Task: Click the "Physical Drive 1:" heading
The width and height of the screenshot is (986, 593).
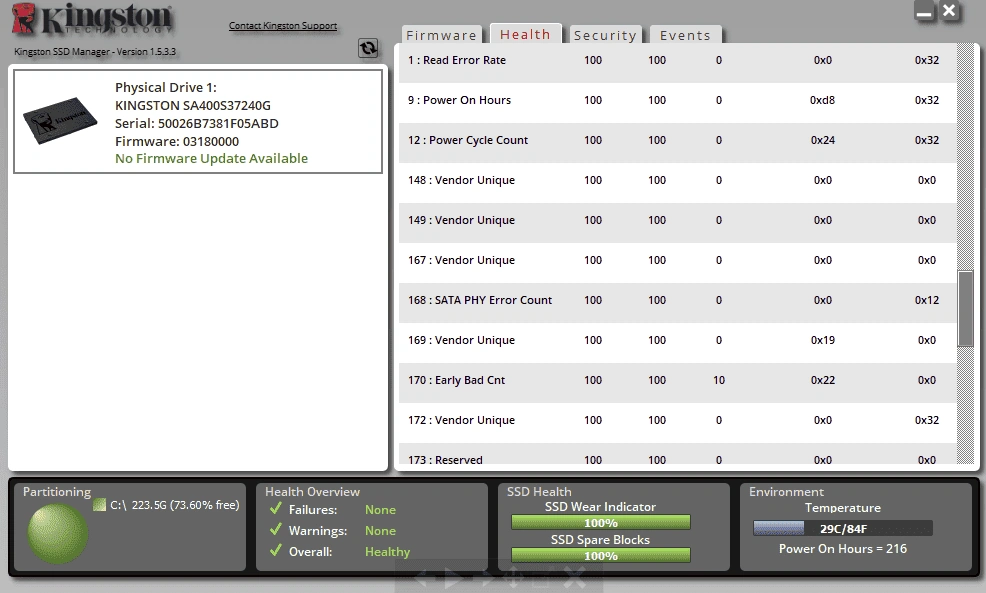Action: (165, 87)
